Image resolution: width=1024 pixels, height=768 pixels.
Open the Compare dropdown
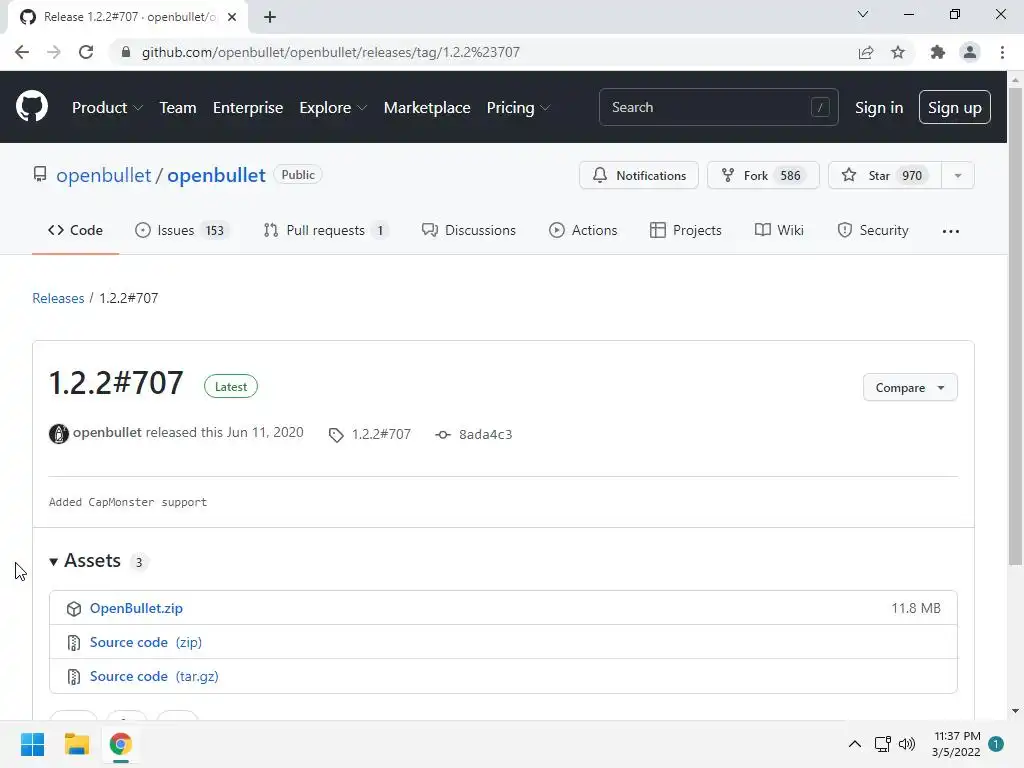pyautogui.click(x=910, y=387)
